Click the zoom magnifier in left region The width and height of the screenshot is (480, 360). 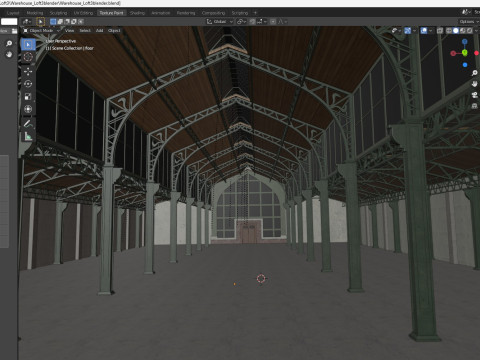click(9, 43)
